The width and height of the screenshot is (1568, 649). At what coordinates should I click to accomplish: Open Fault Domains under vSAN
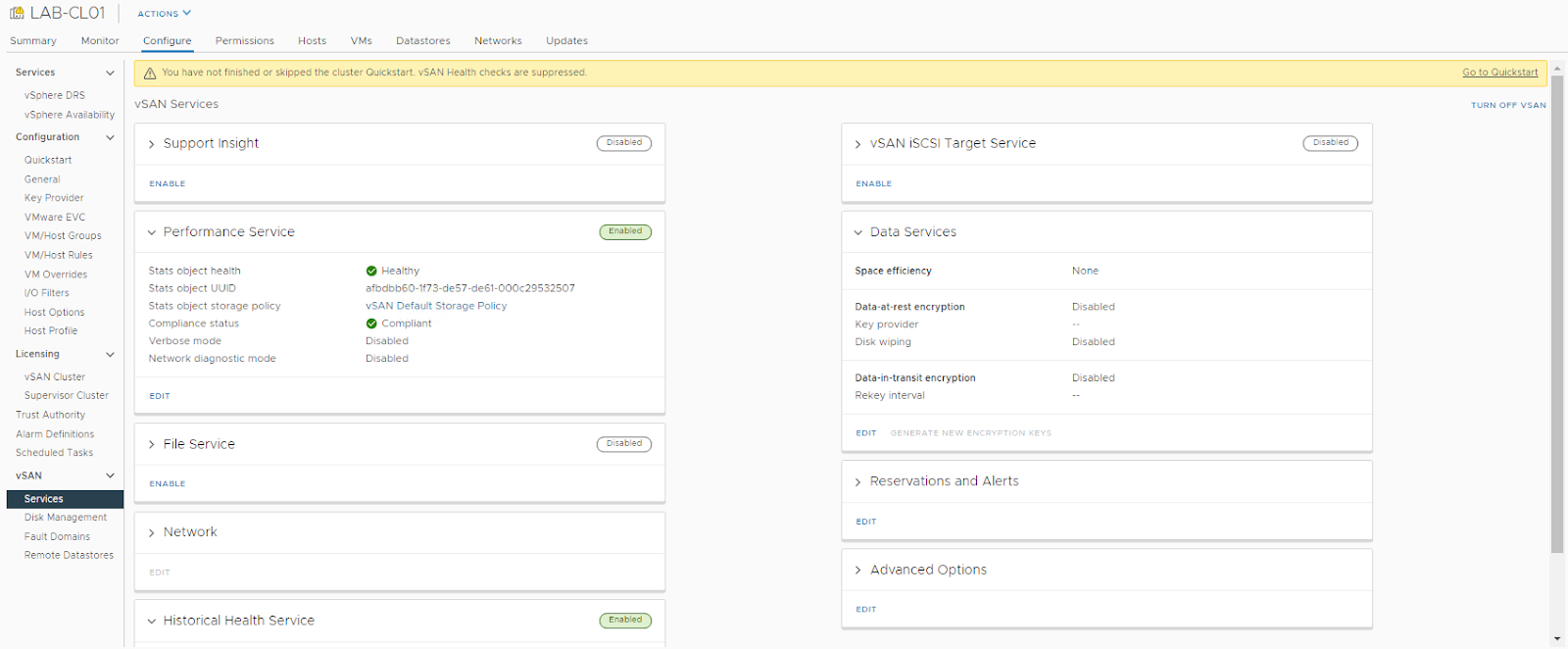(57, 537)
